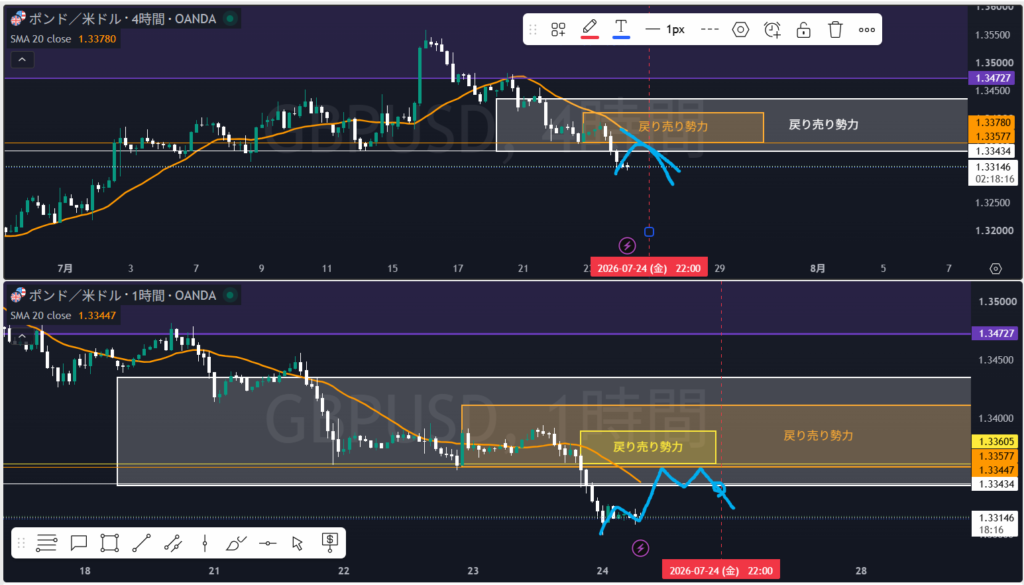Select the Rectangle drawing tool
Image resolution: width=1024 pixels, height=585 pixels.
tap(110, 543)
